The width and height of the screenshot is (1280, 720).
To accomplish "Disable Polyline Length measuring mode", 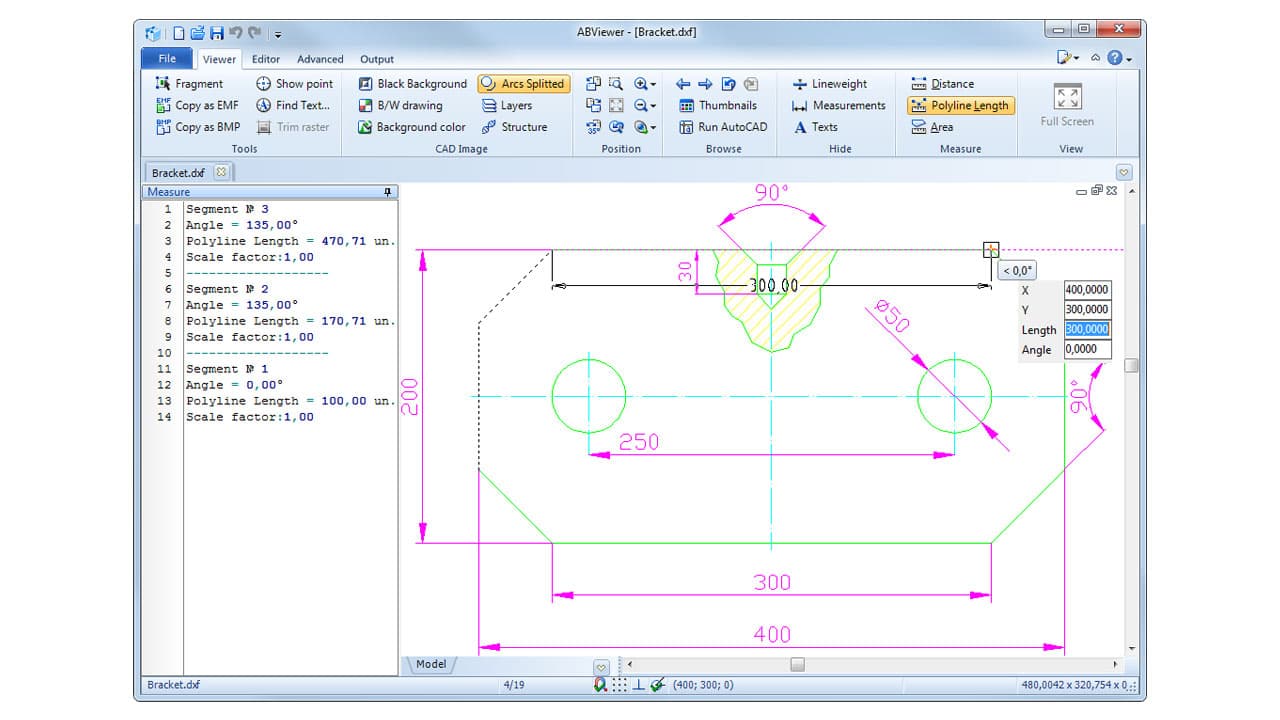I will point(958,105).
